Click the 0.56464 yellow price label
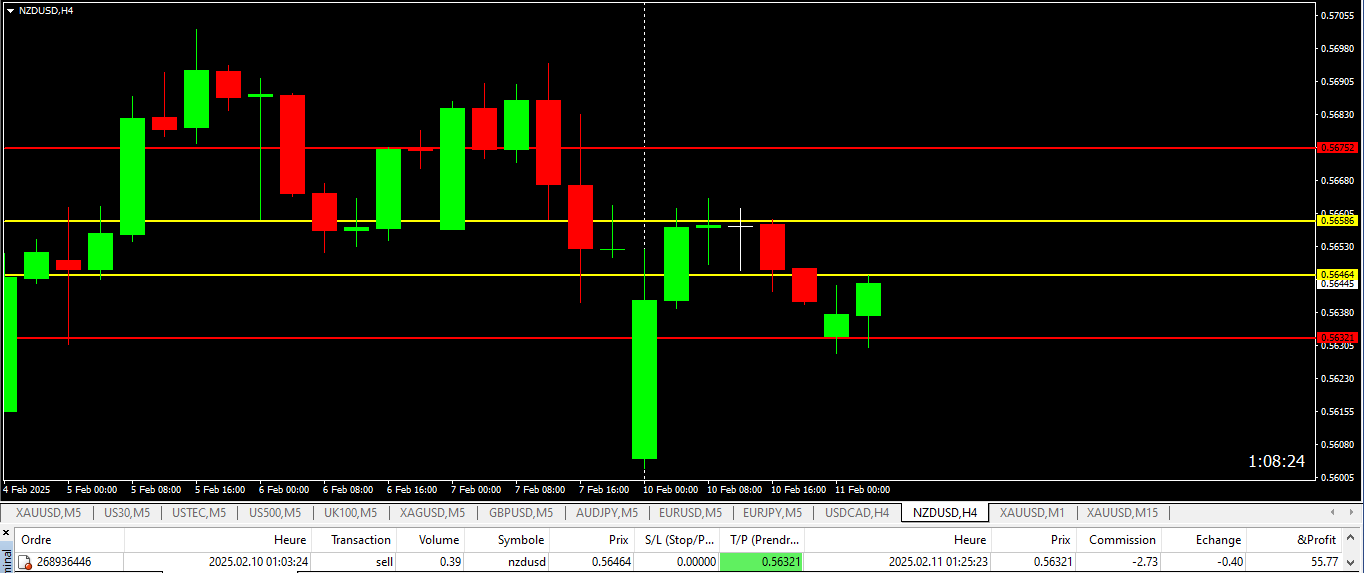 (x=1338, y=274)
